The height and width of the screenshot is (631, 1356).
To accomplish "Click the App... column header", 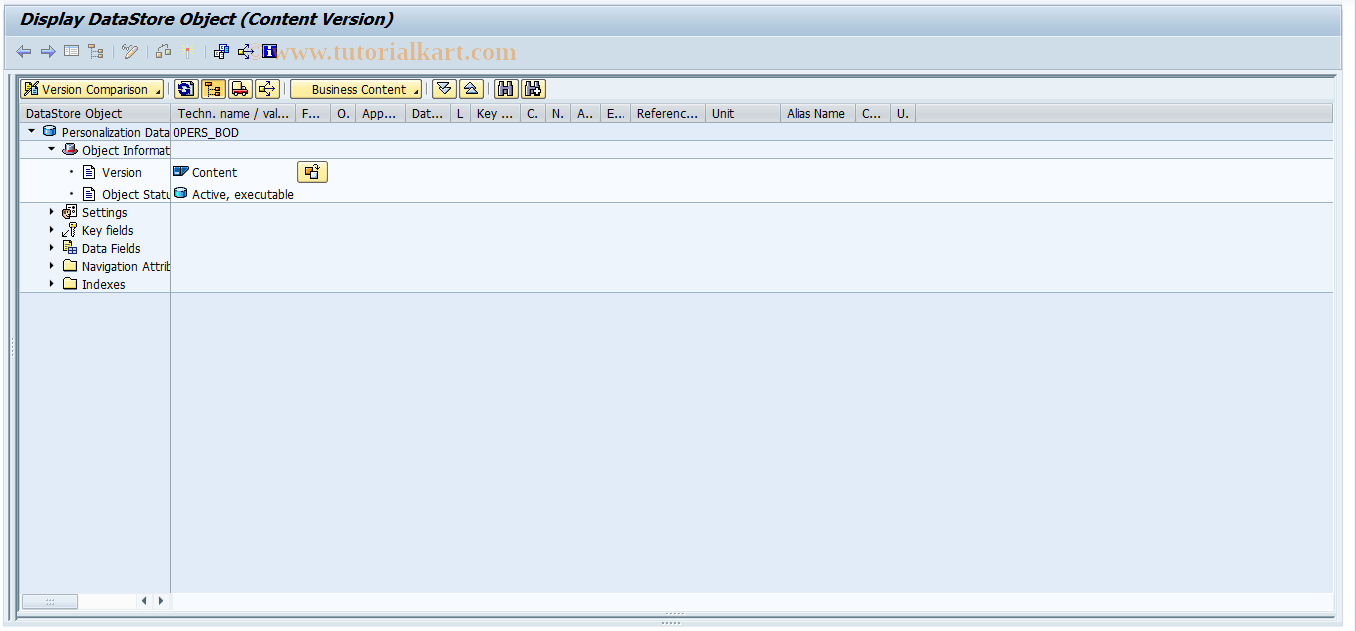I will (380, 113).
